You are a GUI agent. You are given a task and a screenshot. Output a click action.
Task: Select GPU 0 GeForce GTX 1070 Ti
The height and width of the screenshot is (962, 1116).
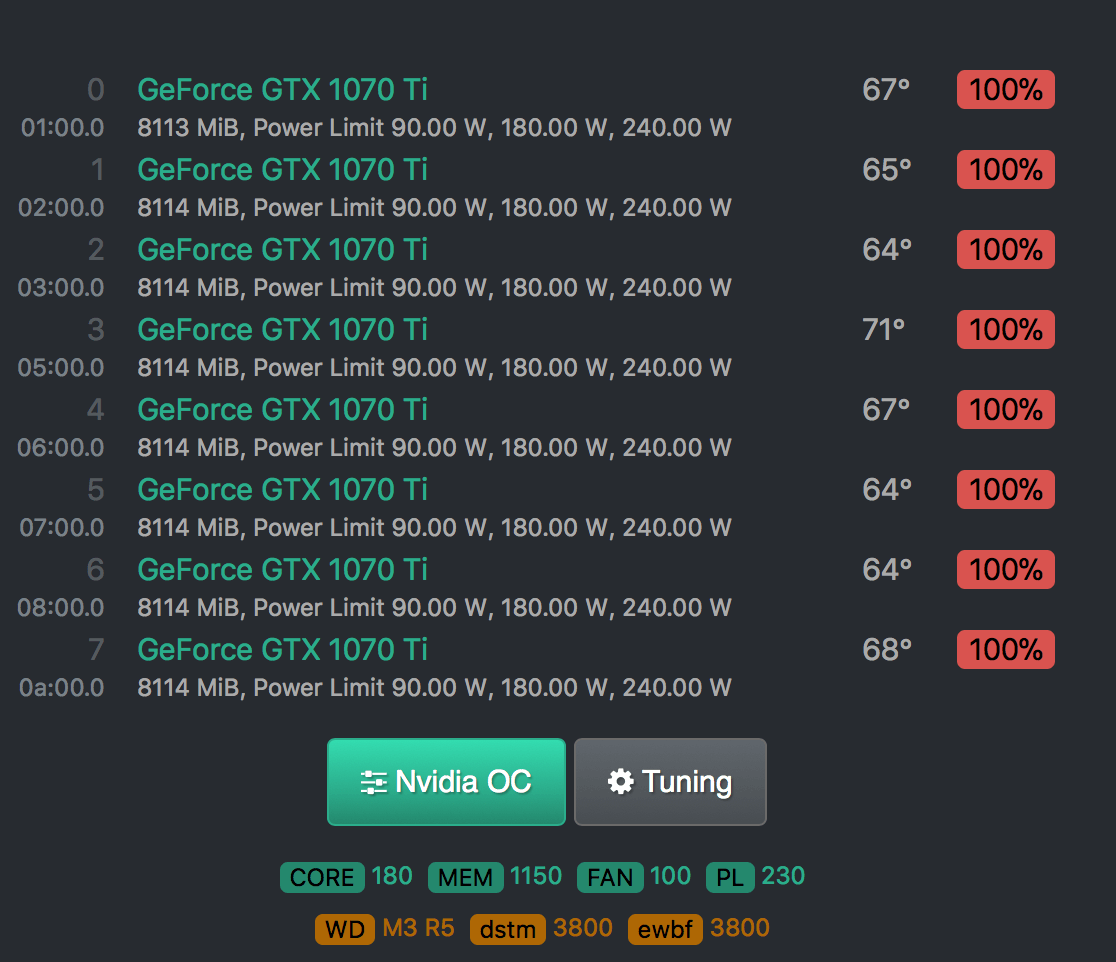coord(282,90)
